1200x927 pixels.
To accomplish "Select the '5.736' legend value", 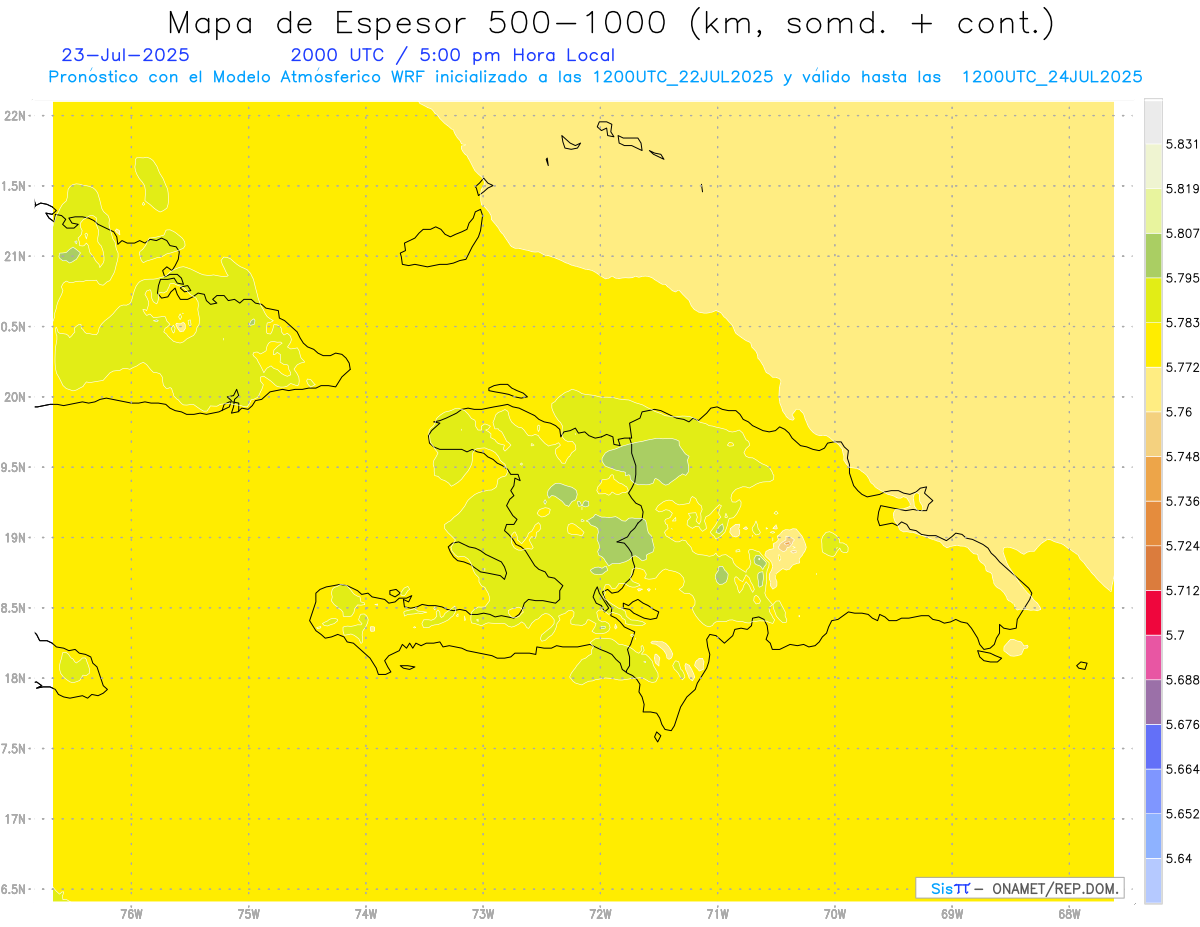I will pos(1182,501).
